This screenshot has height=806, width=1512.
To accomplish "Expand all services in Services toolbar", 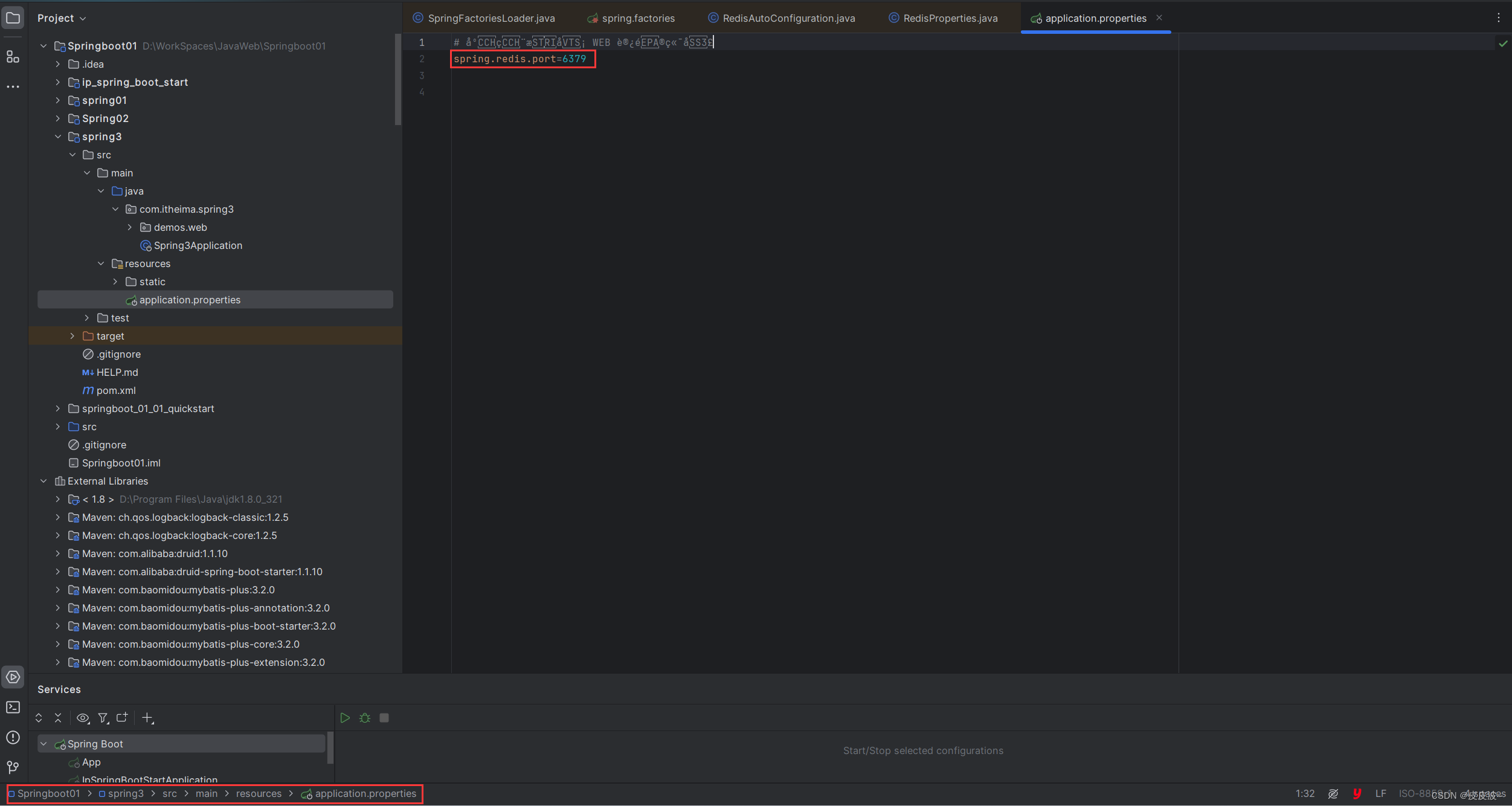I will pos(39,718).
